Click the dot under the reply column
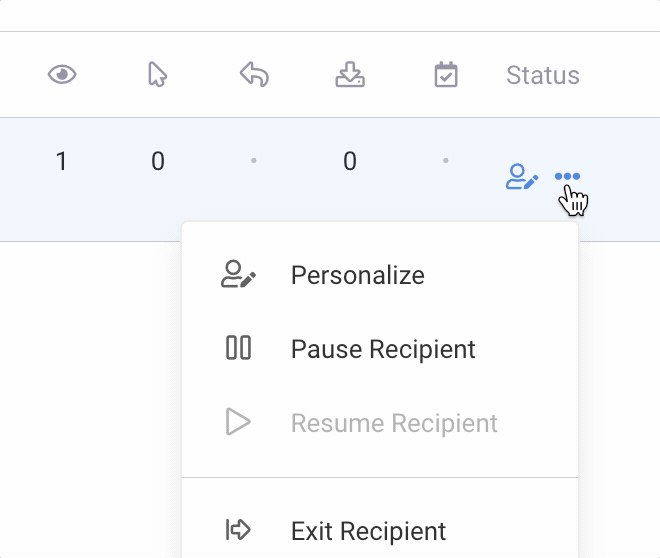660x558 pixels. tap(254, 160)
